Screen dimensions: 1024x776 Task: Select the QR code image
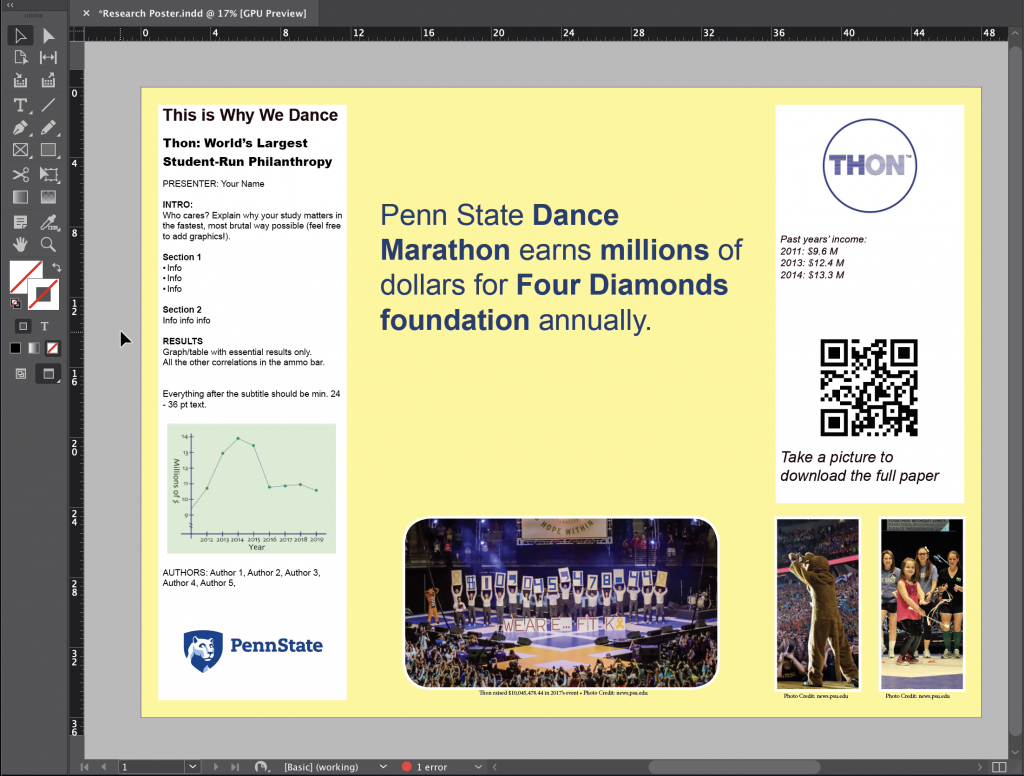pos(869,387)
